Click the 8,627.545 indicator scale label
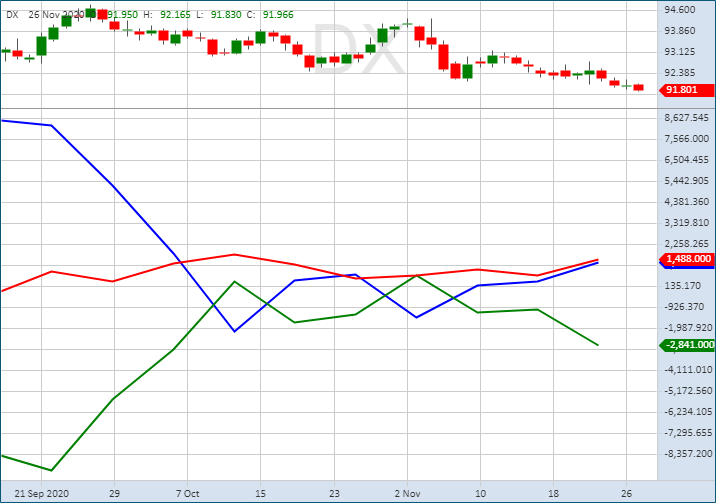Screen dimensions: 716x503 [x=686, y=118]
